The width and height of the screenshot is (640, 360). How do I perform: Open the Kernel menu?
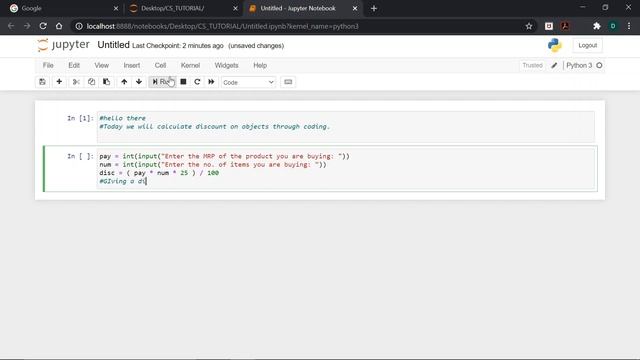[190, 65]
